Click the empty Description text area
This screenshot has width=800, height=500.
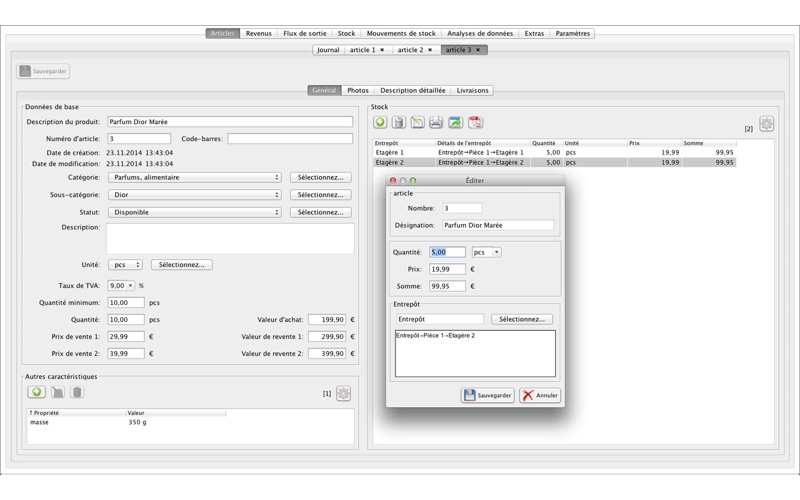point(230,239)
